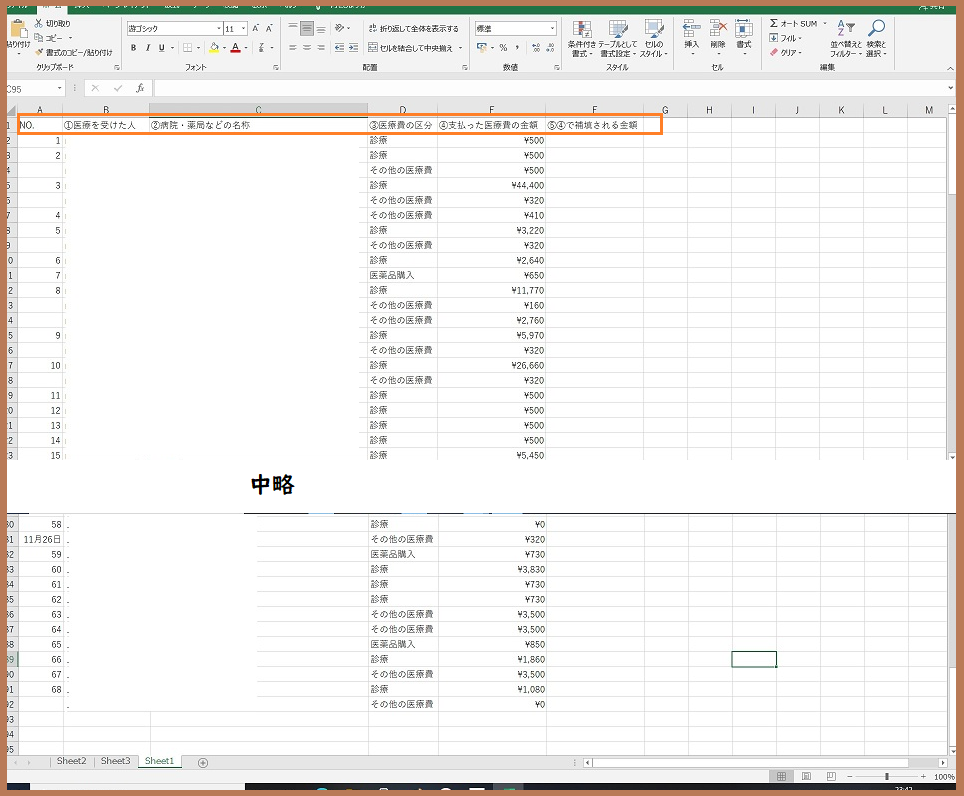Align text to top of cell
The width and height of the screenshot is (964, 796).
click(x=293, y=28)
